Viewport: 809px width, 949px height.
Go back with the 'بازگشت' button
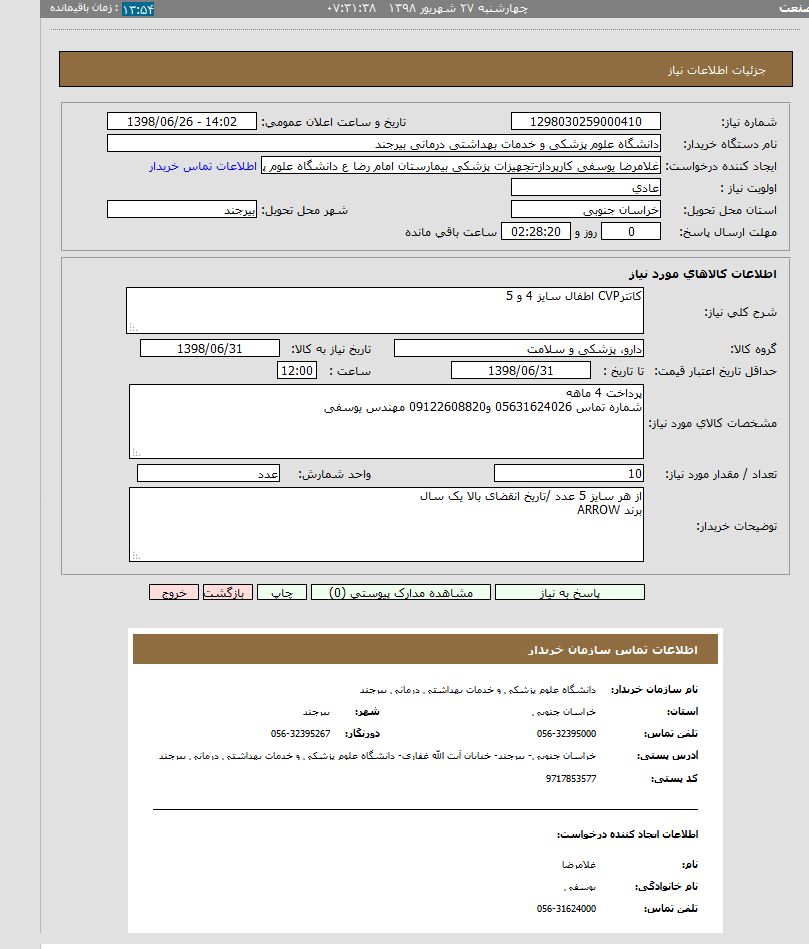(226, 592)
